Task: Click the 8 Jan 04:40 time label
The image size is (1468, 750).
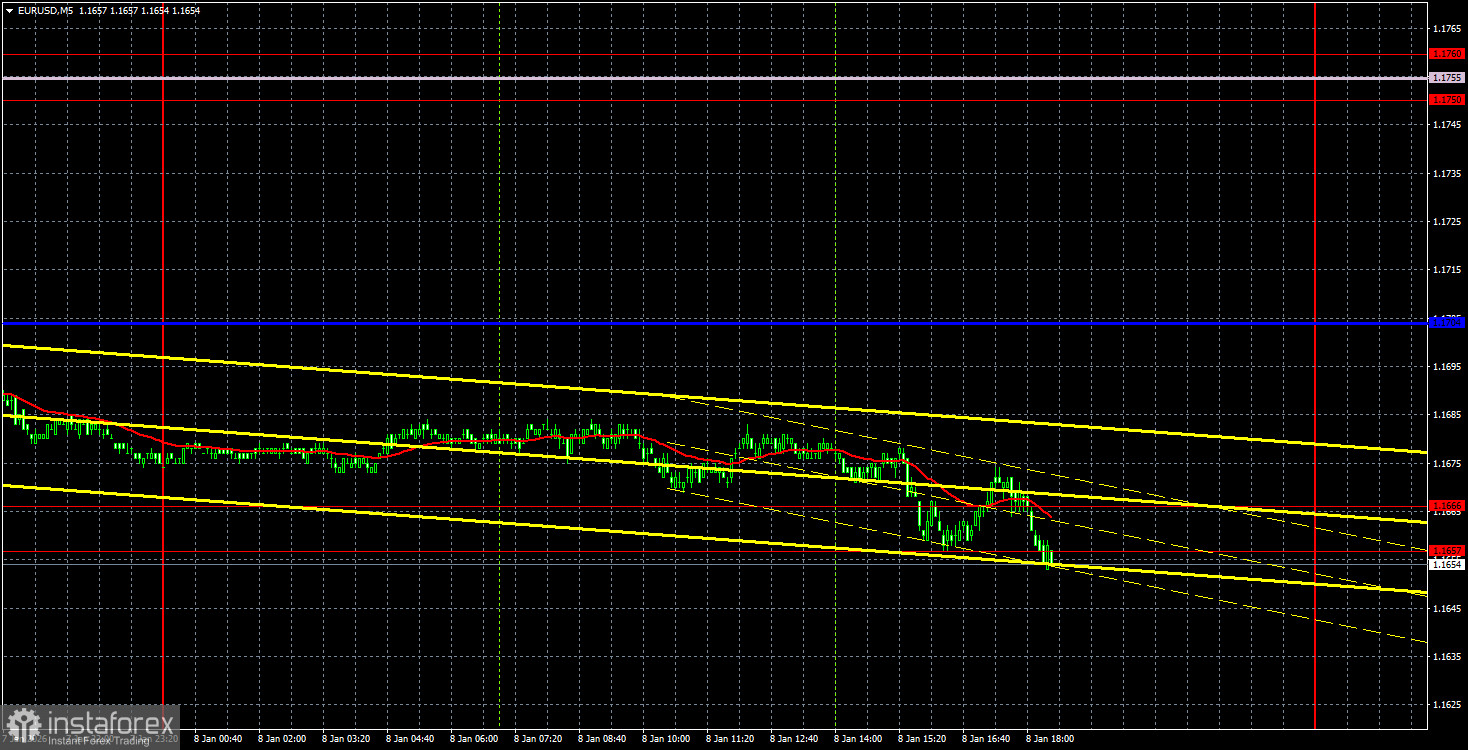Action: pyautogui.click(x=410, y=739)
